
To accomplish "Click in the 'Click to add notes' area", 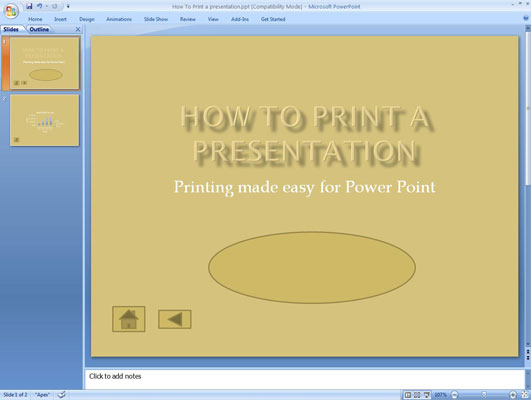I will [304, 379].
